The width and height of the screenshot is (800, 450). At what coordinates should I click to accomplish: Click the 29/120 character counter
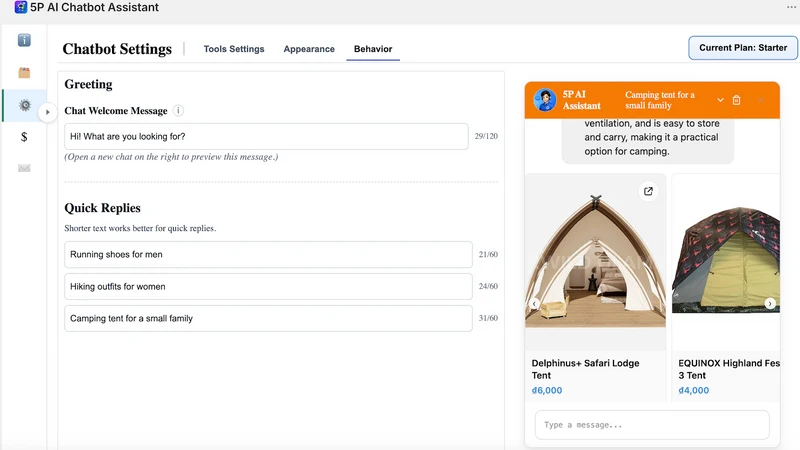click(x=486, y=136)
